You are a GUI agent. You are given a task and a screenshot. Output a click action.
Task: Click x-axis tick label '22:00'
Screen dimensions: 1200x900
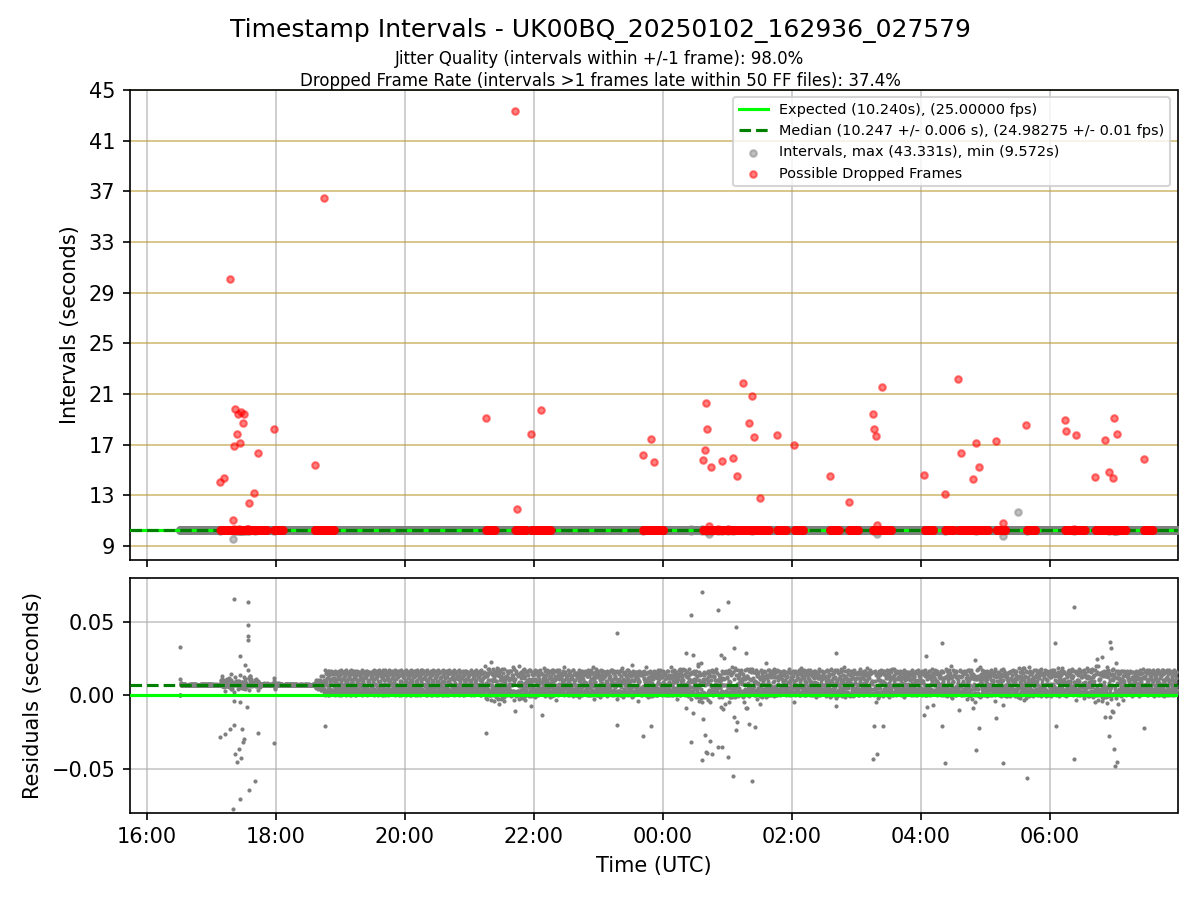534,834
